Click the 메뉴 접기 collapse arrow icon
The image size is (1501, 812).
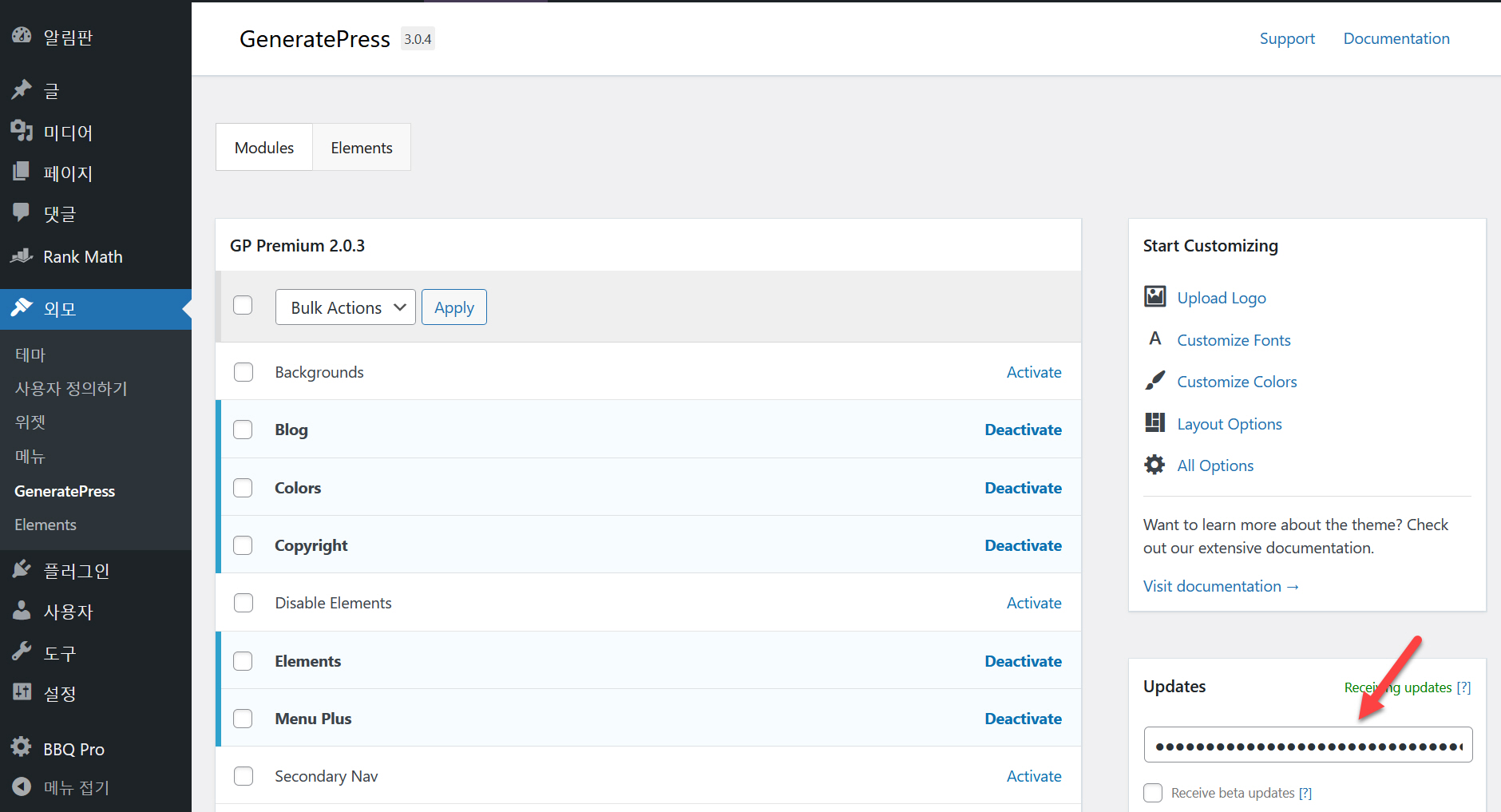click(22, 786)
